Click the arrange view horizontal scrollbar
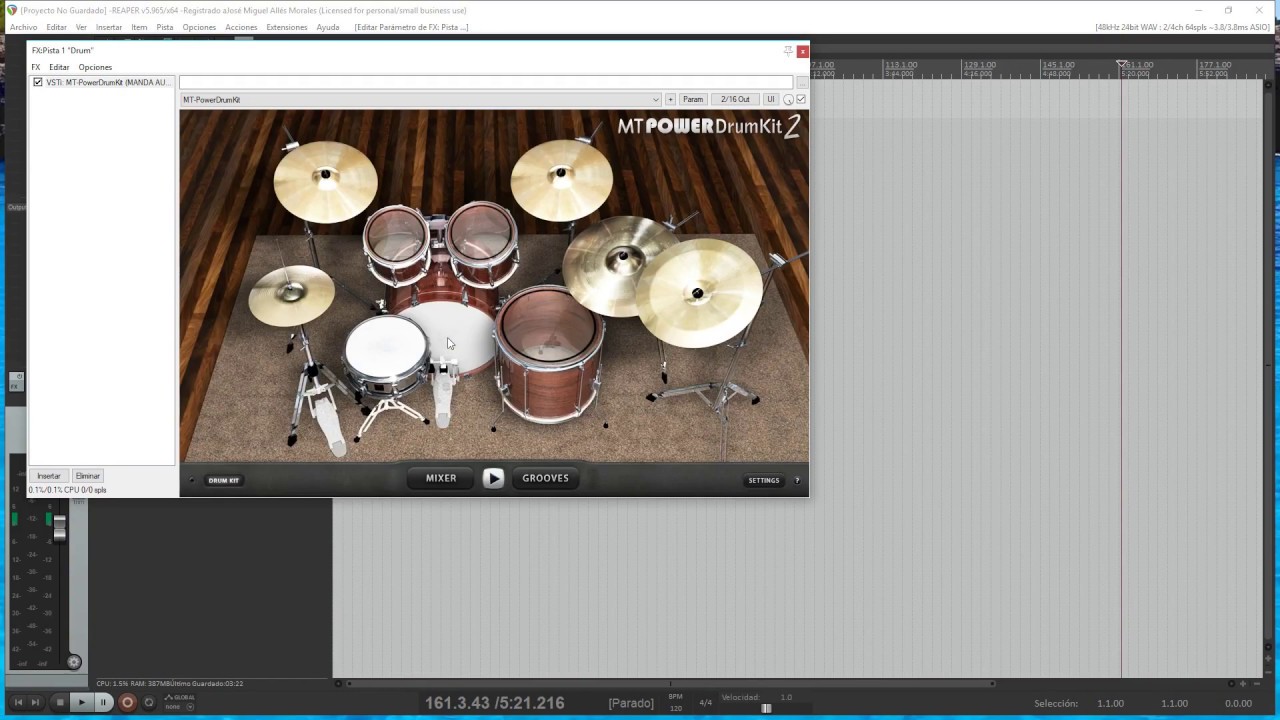Screen dimensions: 1280x720 pyautogui.click(x=670, y=683)
